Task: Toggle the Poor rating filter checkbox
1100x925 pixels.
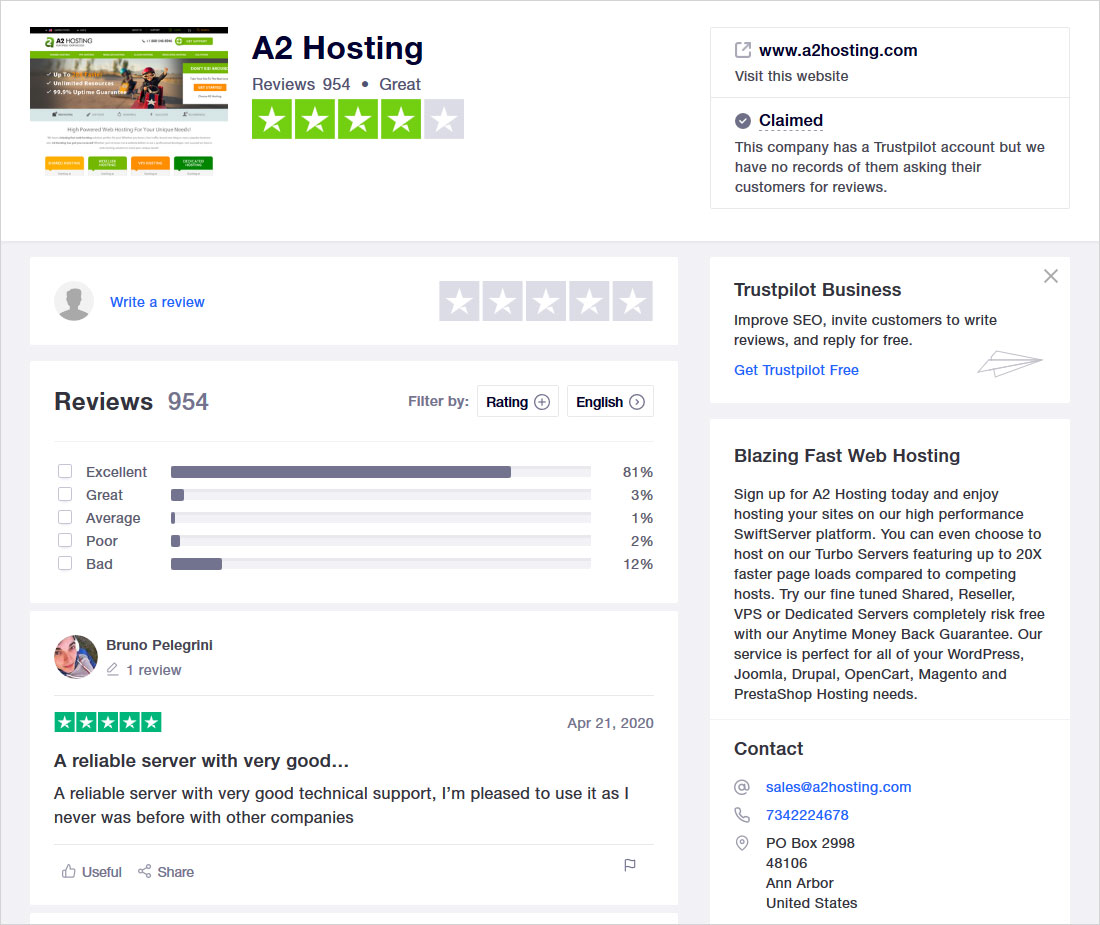Action: point(65,541)
